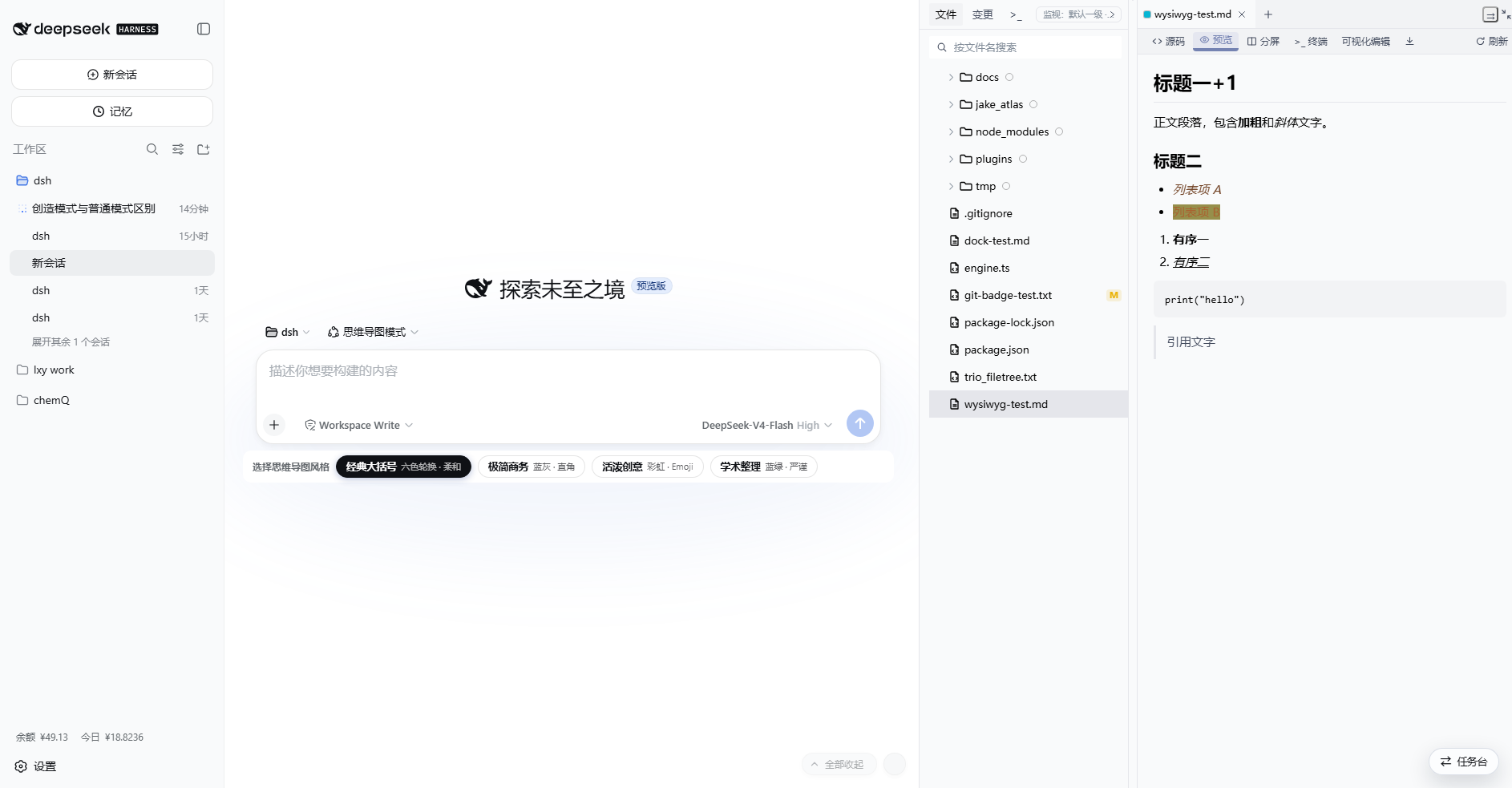
Task: Toggle status circle next to jake_atlas folder
Action: coord(1033,104)
